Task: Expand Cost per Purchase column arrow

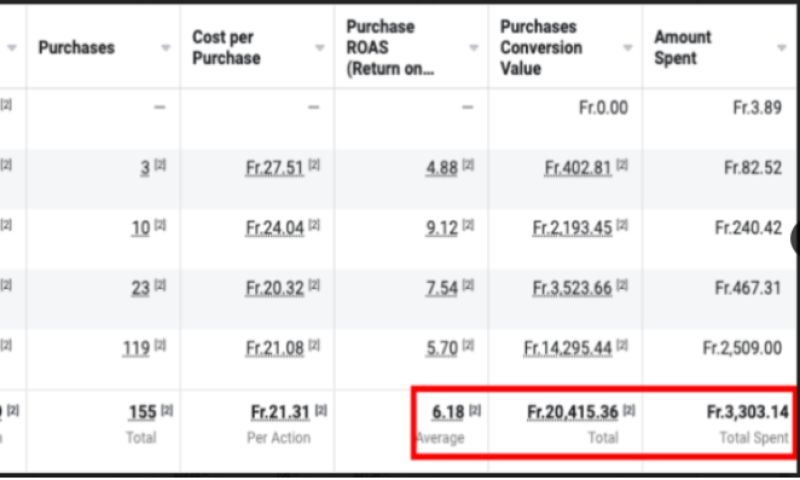Action: pyautogui.click(x=320, y=48)
